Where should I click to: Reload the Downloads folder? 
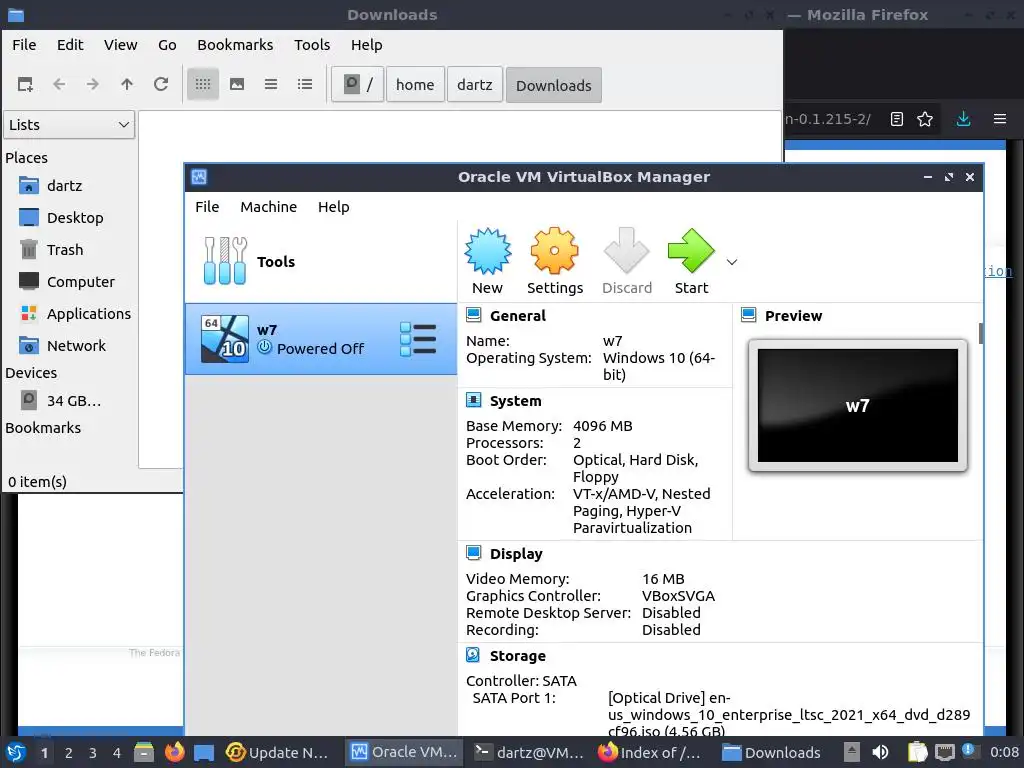coord(161,84)
